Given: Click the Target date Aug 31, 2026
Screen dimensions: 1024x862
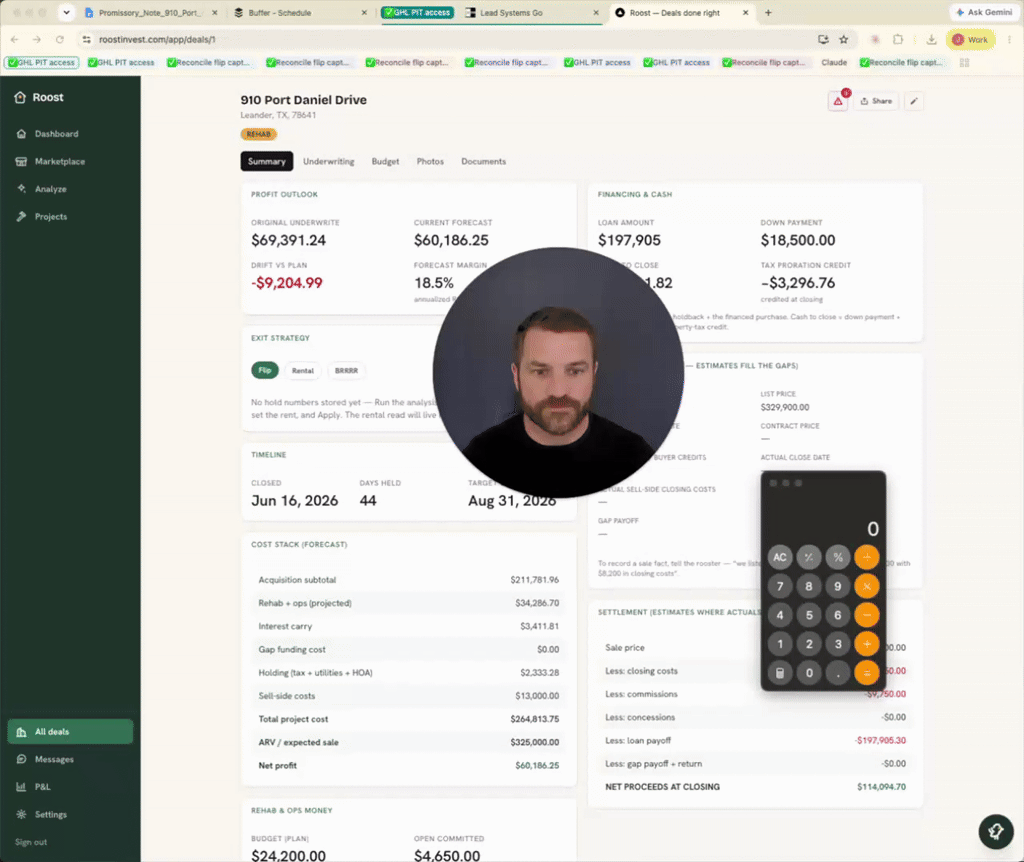Looking at the screenshot, I should pyautogui.click(x=511, y=500).
